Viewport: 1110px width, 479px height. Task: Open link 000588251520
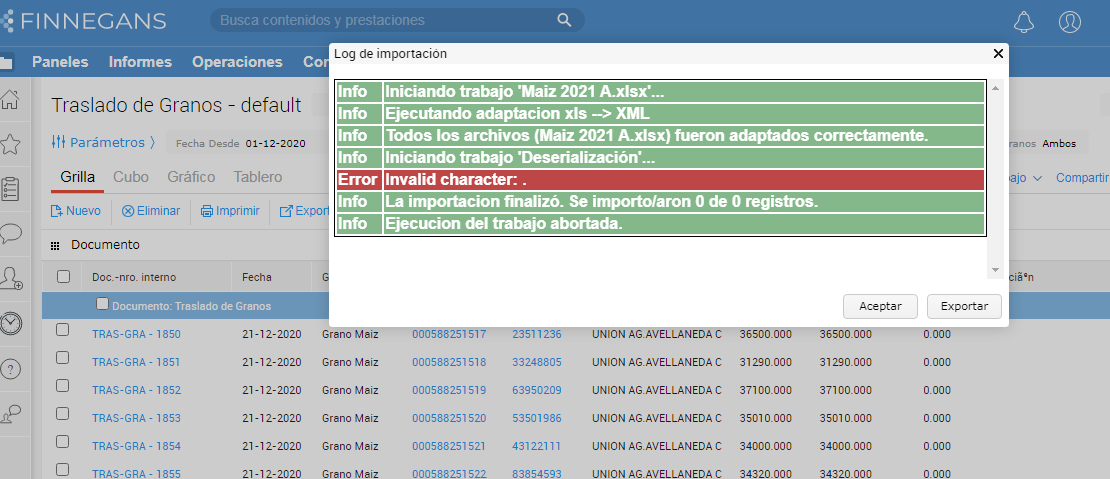click(449, 418)
